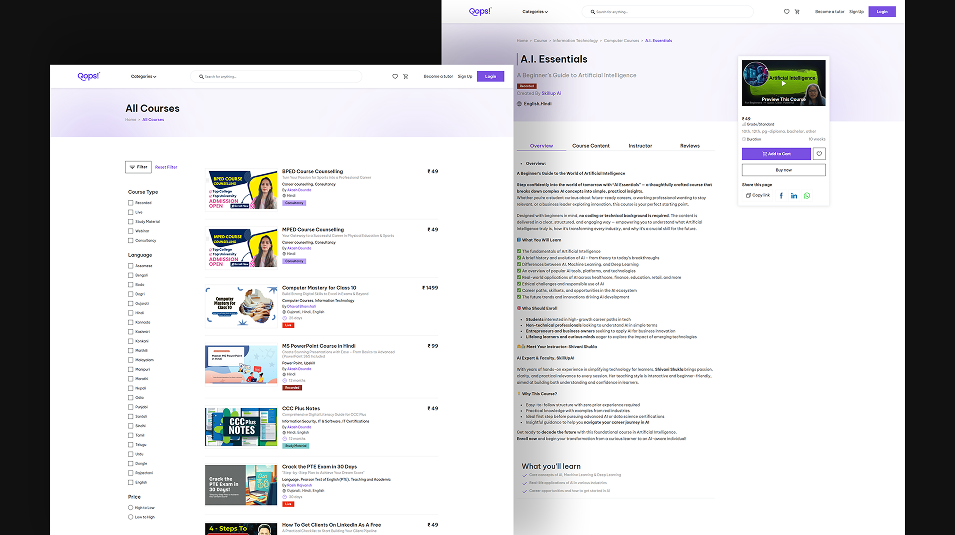Open cart icon on A.I. Essentials header

point(797,12)
